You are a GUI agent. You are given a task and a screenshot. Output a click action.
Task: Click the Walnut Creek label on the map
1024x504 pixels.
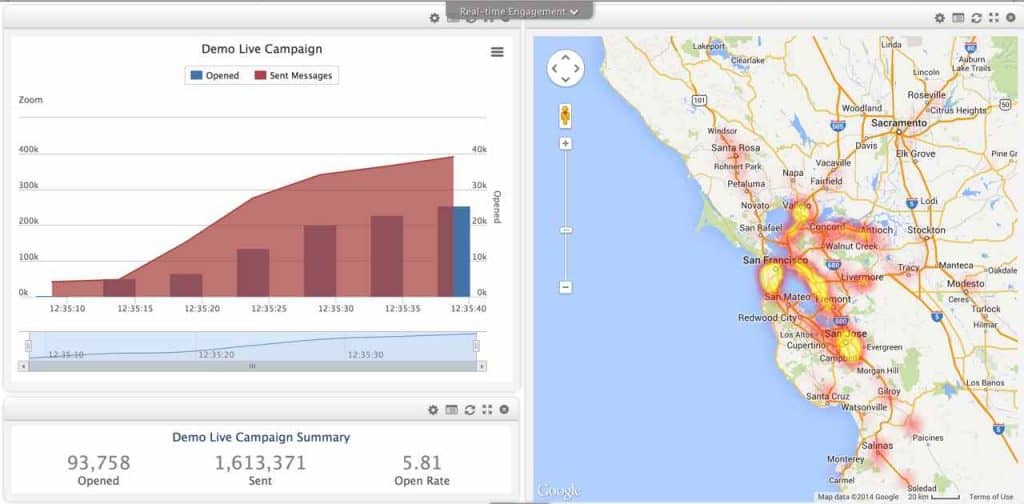point(852,246)
